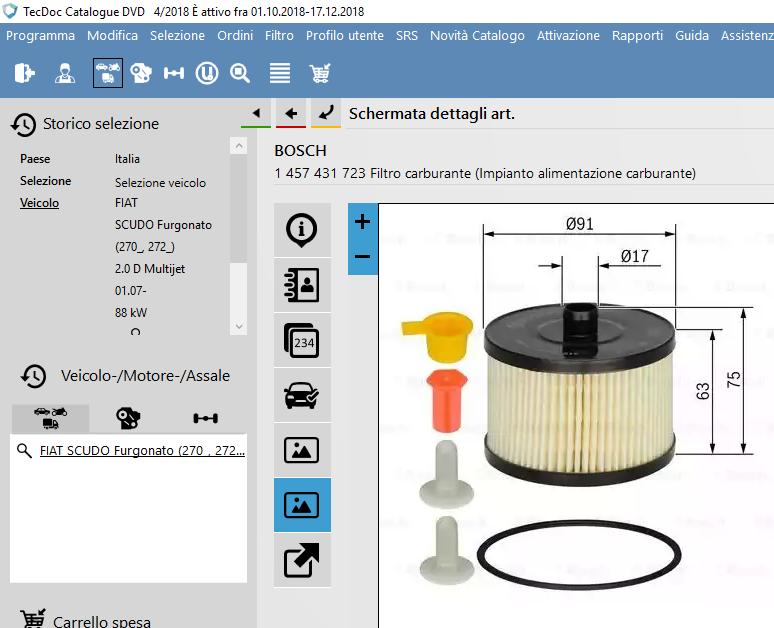Click the magnifier beside FIAT SCUDO entry

click(x=24, y=450)
